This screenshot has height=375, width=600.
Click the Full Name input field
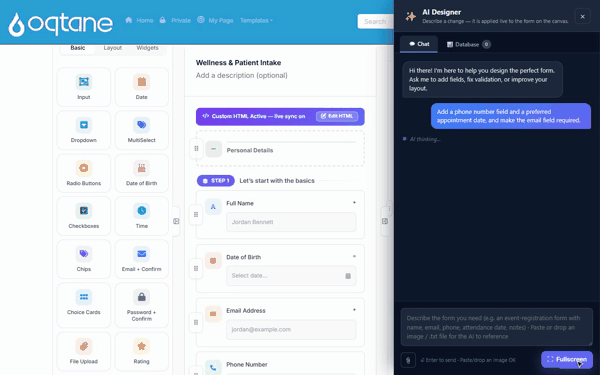click(291, 222)
